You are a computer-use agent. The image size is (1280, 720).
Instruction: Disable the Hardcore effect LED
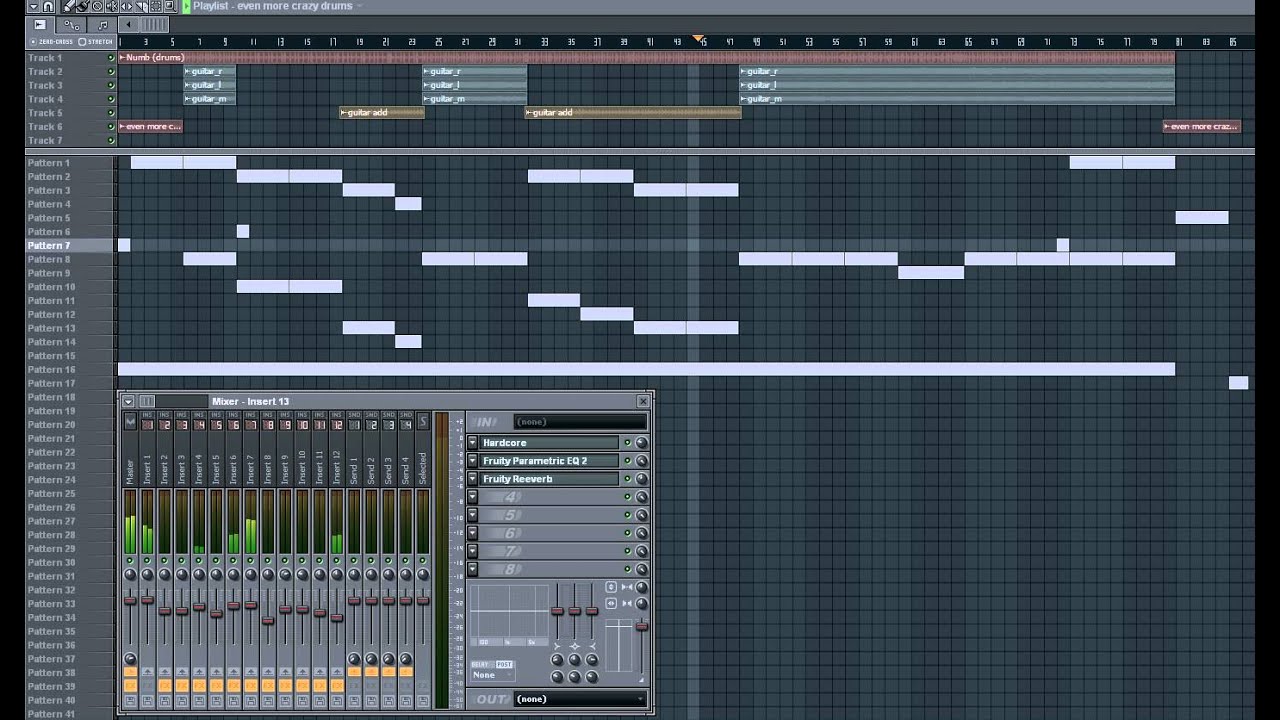tap(627, 443)
